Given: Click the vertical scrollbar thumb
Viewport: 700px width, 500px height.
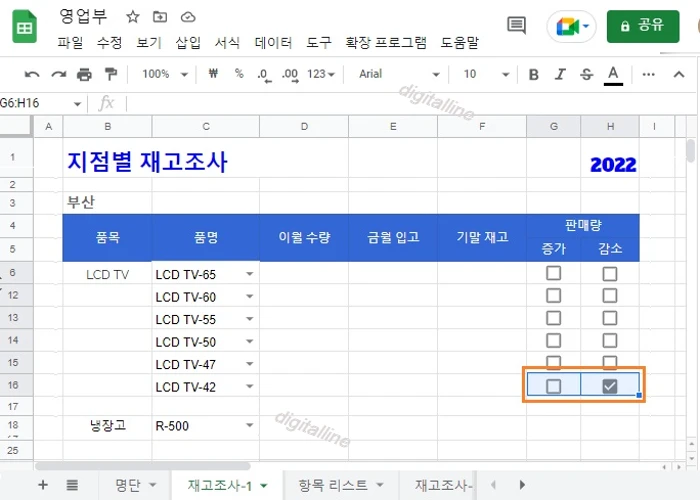Looking at the screenshot, I should coord(691,151).
